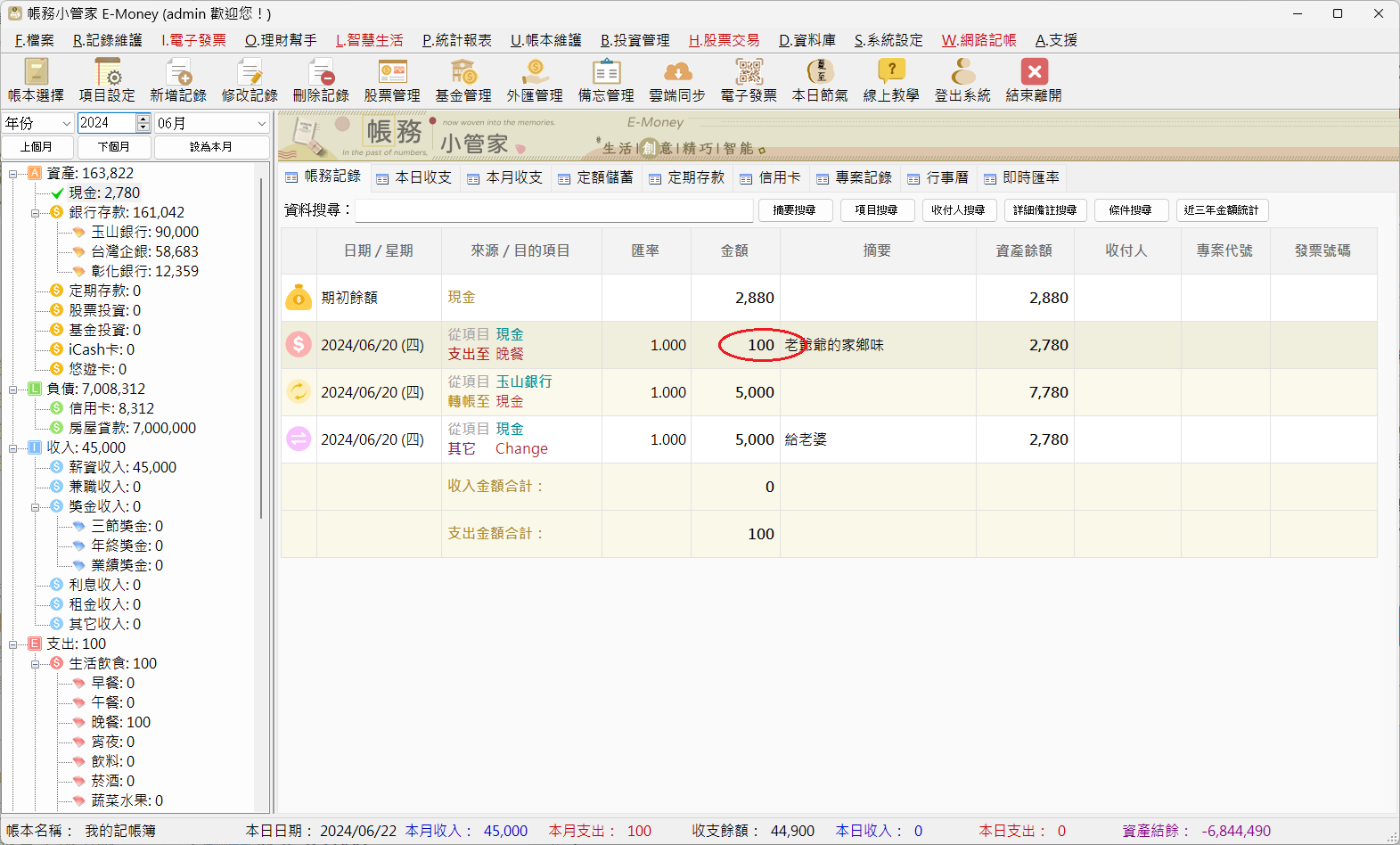This screenshot has width=1400, height=845.
Task: Click the 新增記錄 toolbar icon
Action: click(x=178, y=80)
